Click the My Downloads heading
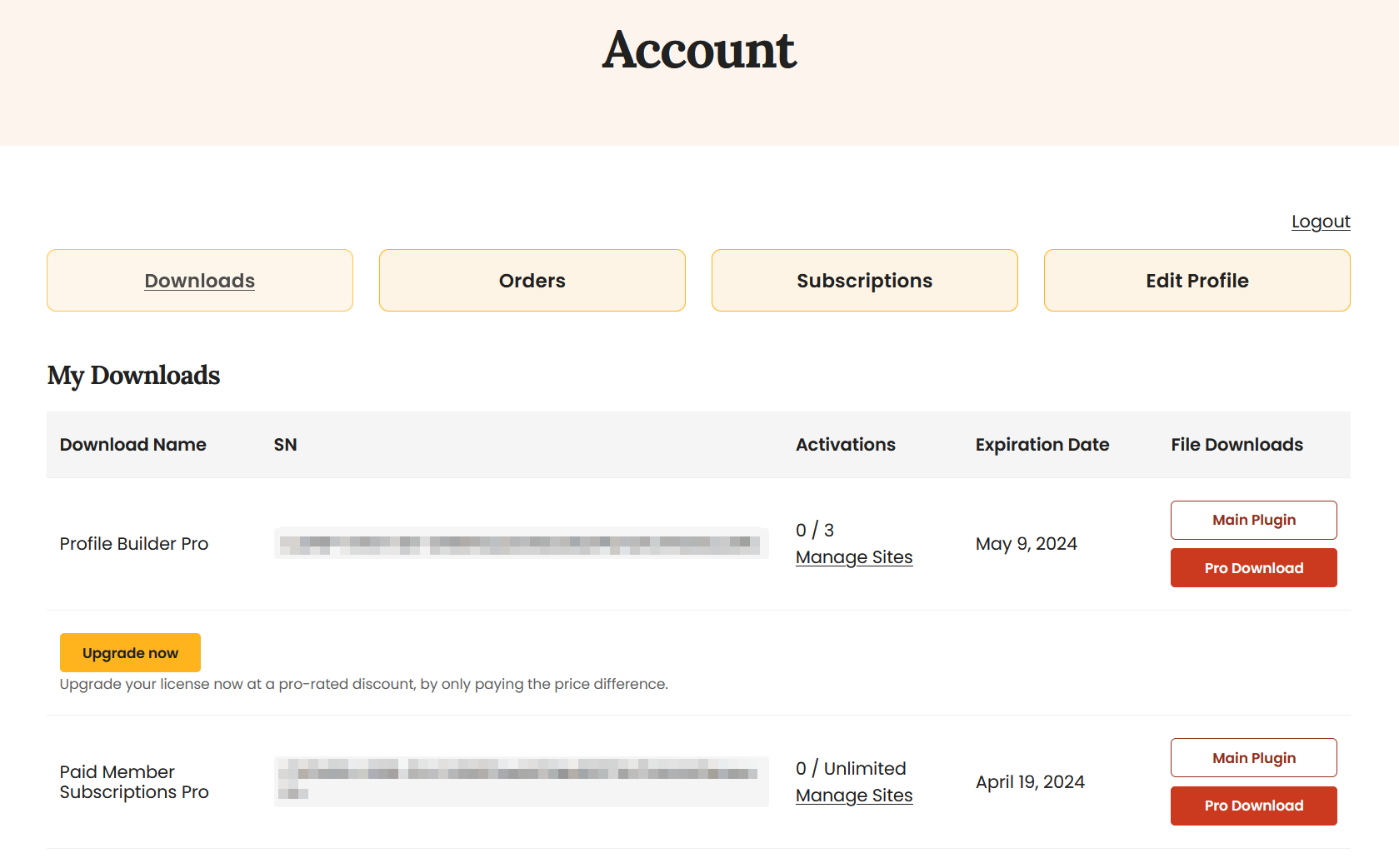Viewport: 1399px width, 868px height. [133, 376]
